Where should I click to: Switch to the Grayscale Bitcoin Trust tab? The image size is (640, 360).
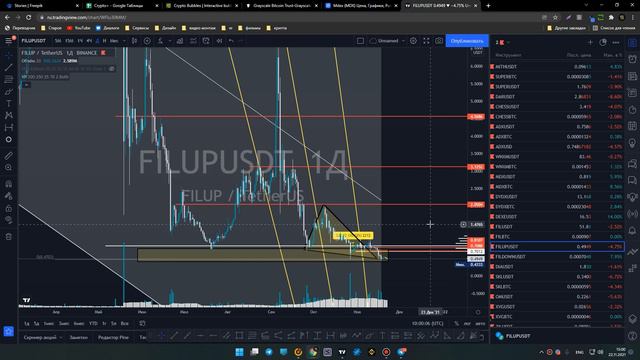click(281, 6)
